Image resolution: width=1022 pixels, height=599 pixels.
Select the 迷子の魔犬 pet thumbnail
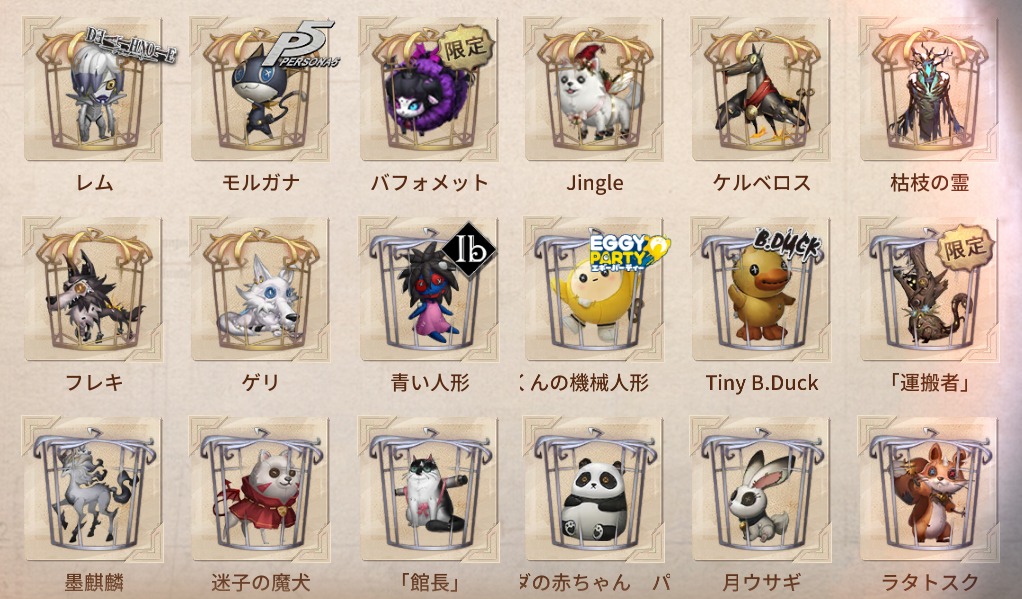(x=260, y=489)
